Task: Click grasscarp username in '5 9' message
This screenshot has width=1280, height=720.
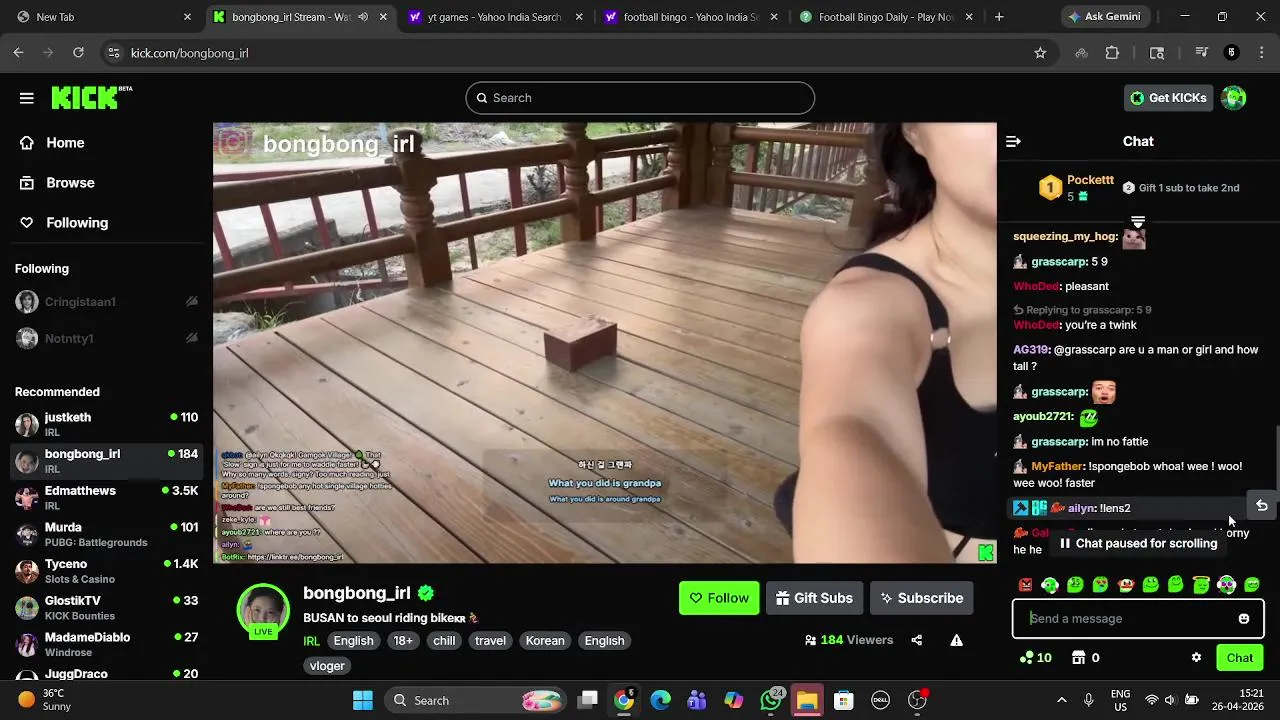Action: click(x=1059, y=262)
